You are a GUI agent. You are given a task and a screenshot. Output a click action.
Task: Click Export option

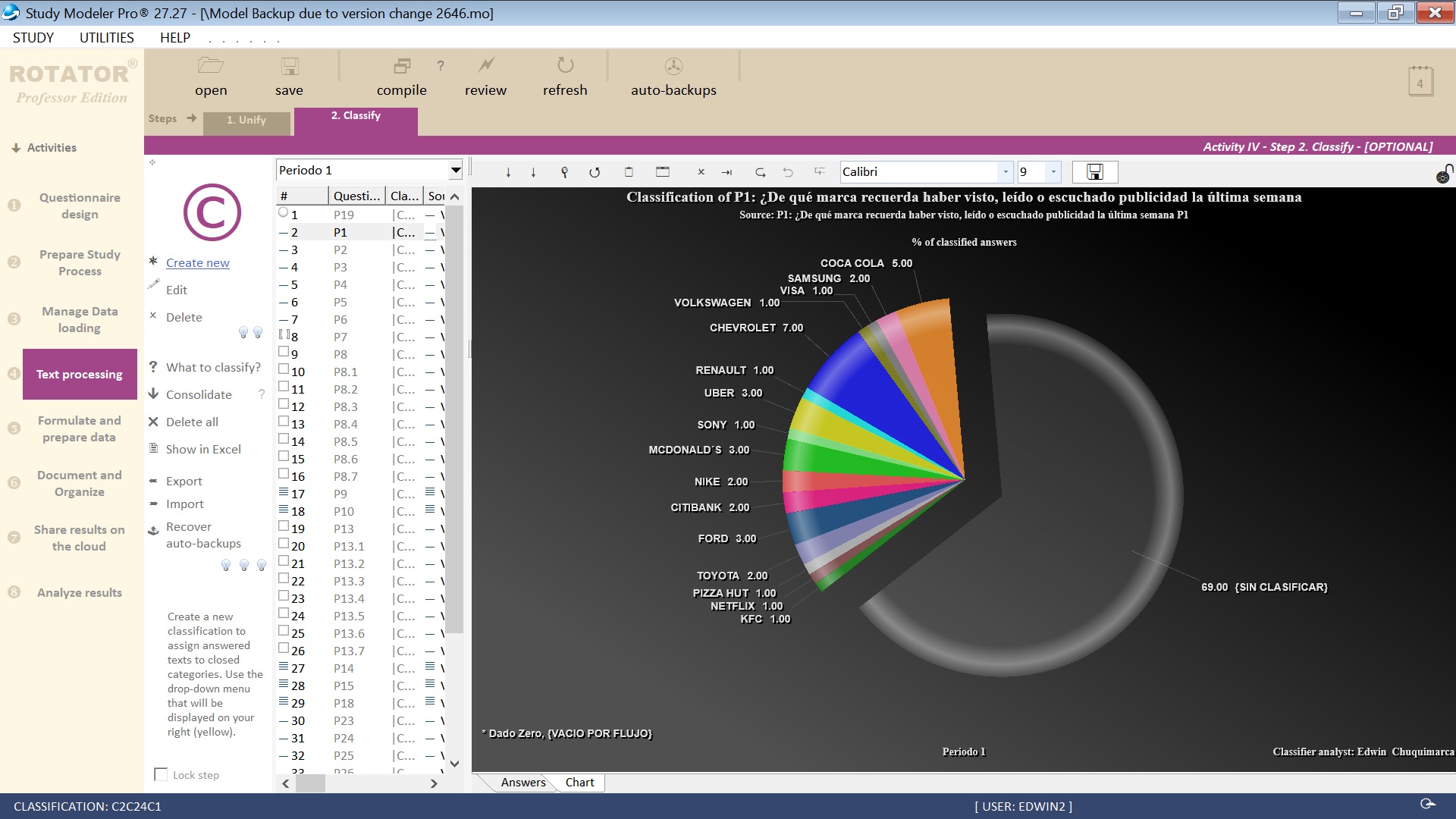click(x=184, y=481)
